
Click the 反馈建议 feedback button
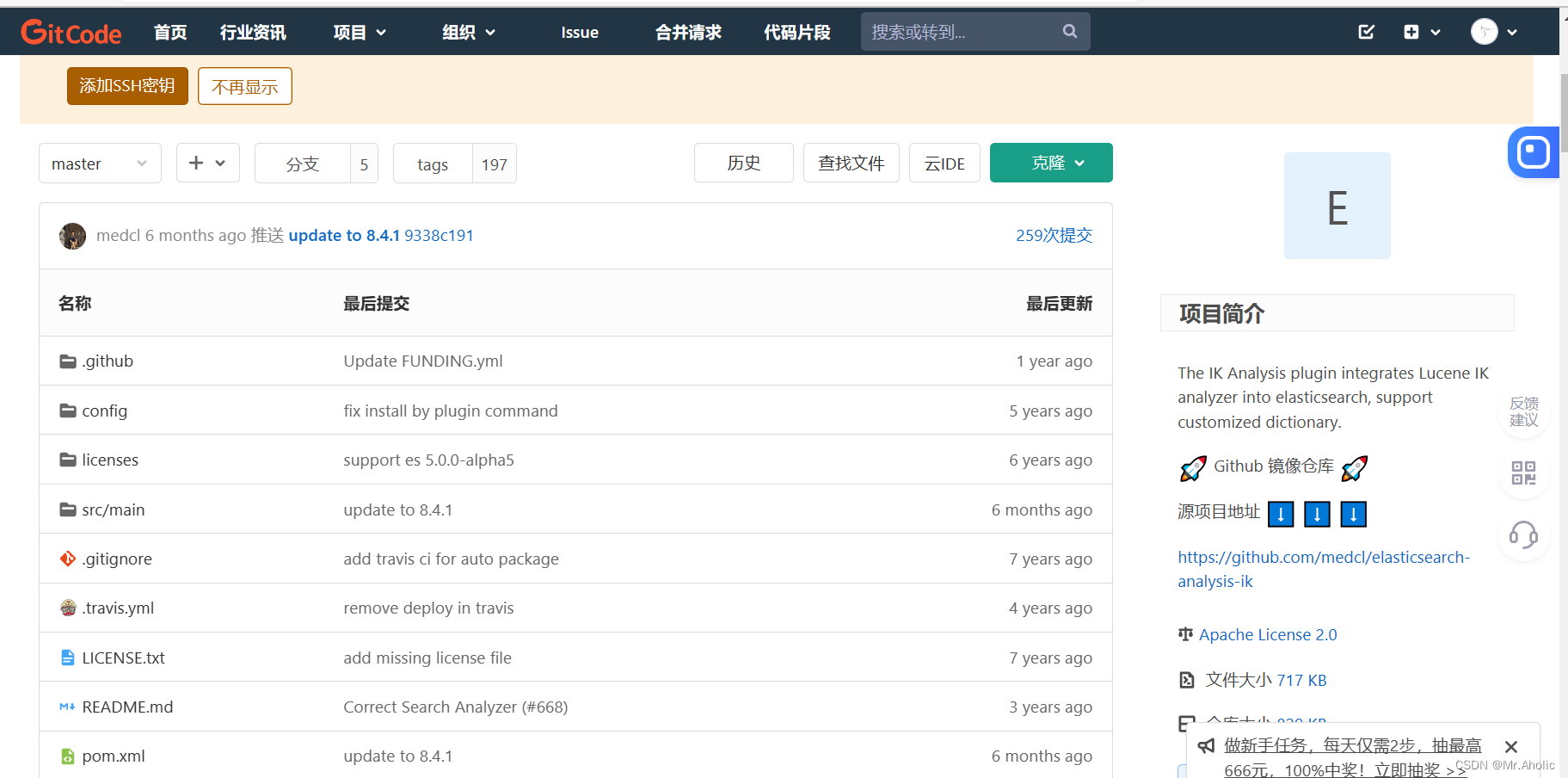[1523, 412]
